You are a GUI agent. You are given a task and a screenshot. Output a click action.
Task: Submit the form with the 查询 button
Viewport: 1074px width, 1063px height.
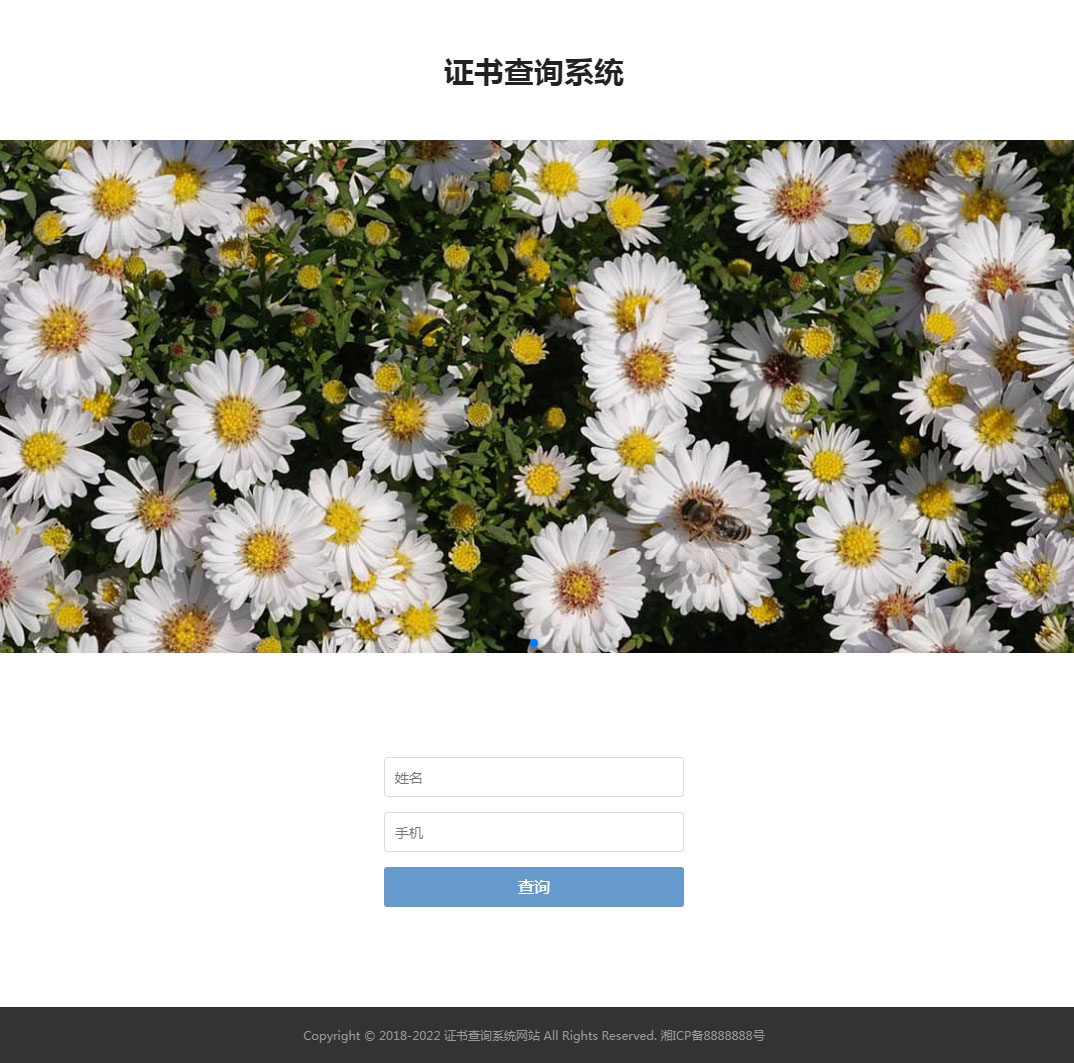pos(534,887)
